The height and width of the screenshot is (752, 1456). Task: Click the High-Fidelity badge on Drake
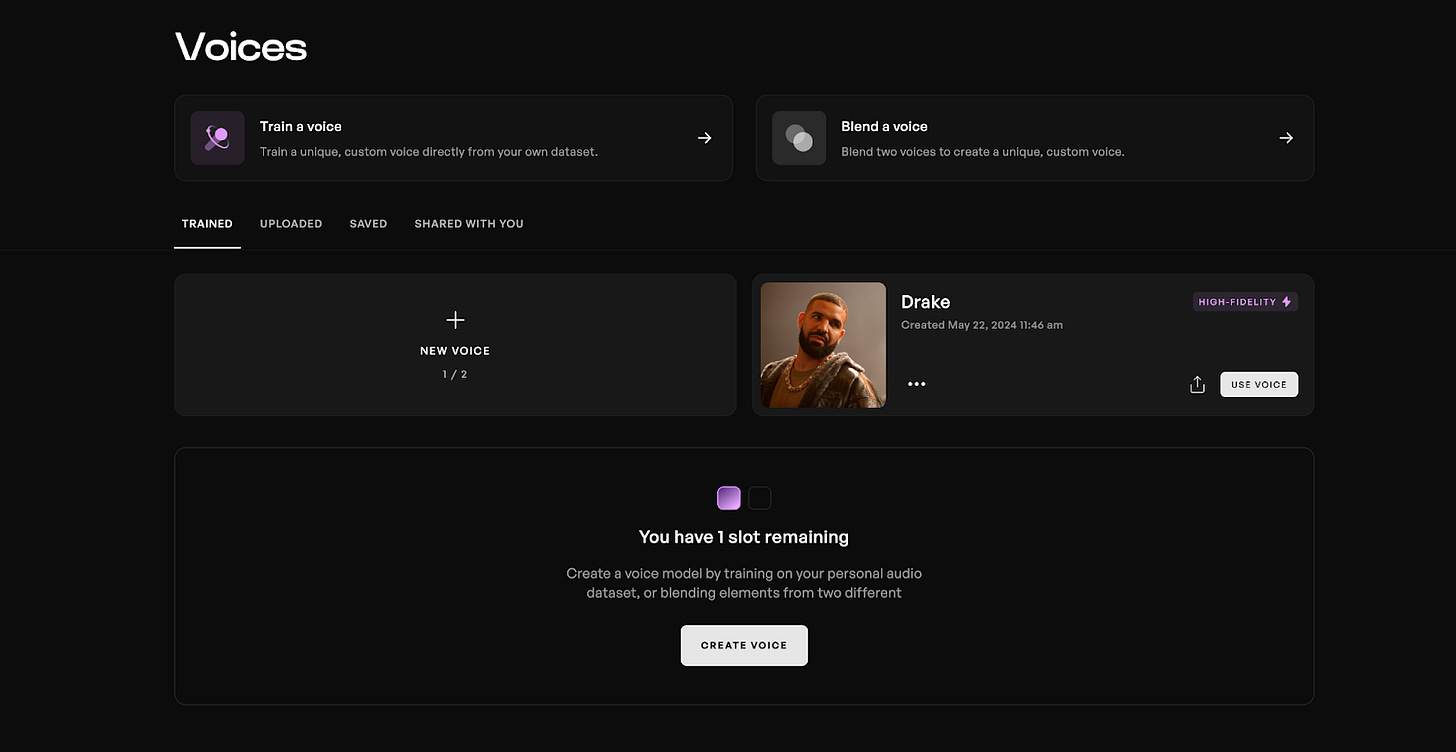point(1245,302)
